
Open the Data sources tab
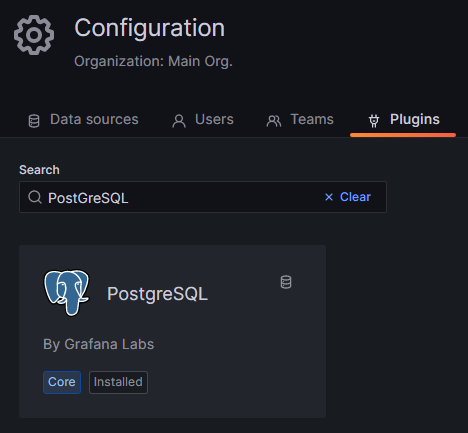point(83,120)
